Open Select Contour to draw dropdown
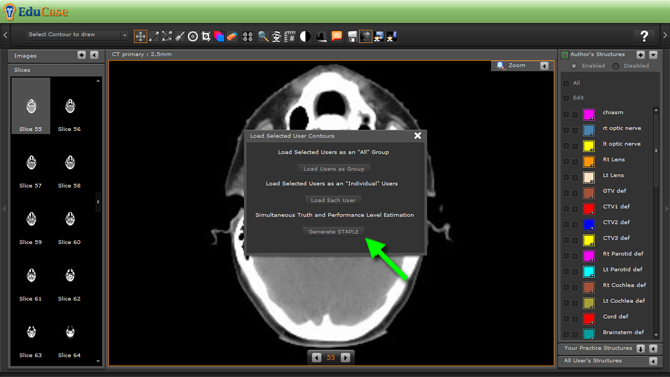Viewport: 670px width, 377px height. tap(77, 35)
